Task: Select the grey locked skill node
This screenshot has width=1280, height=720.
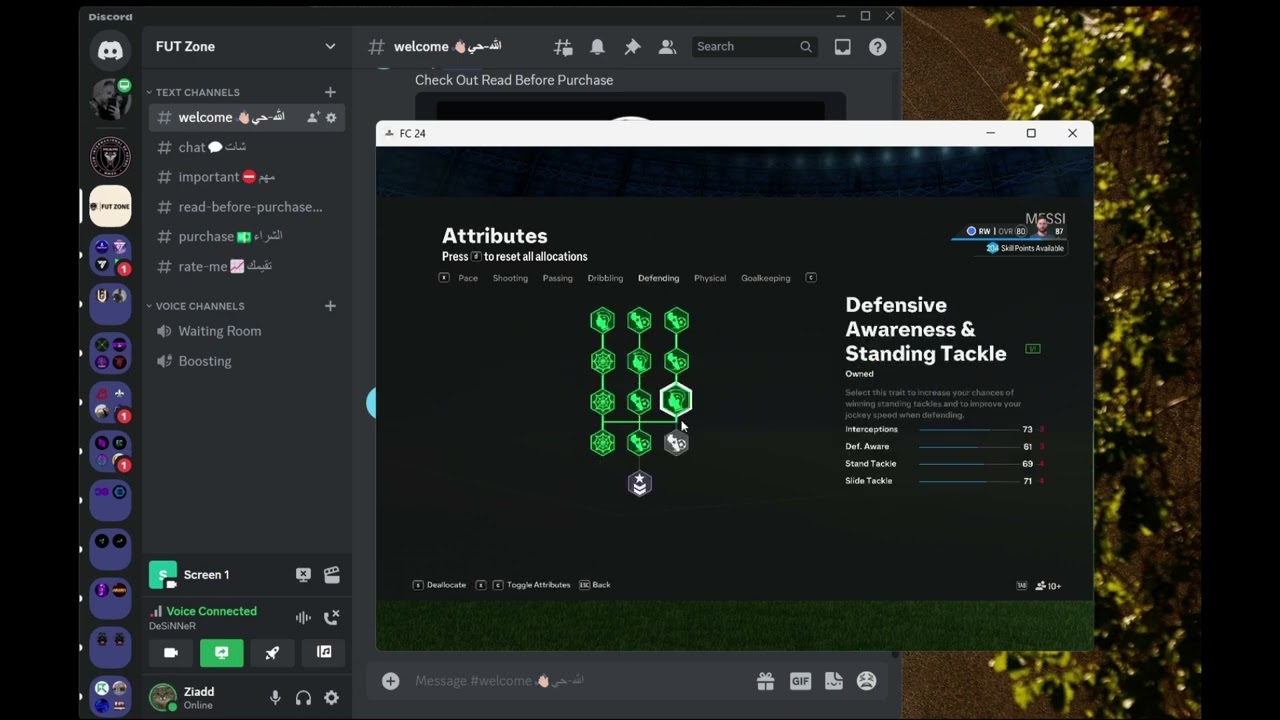Action: [676, 442]
